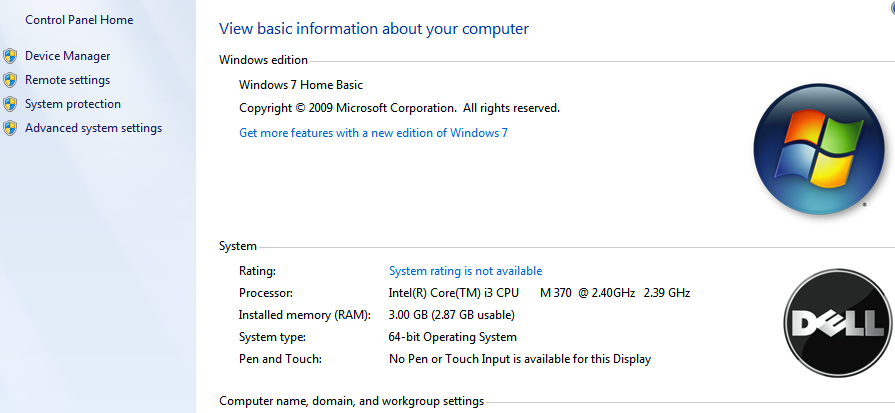895x413 pixels.
Task: Open the Advanced system settings link
Action: pos(94,128)
